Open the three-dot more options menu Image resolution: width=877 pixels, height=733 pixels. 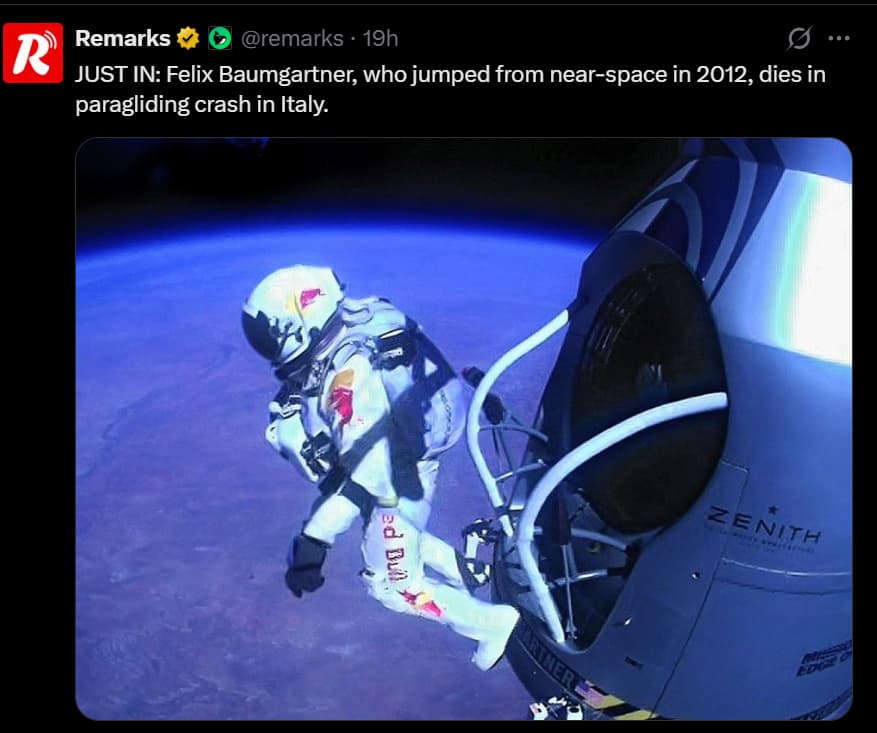point(838,39)
